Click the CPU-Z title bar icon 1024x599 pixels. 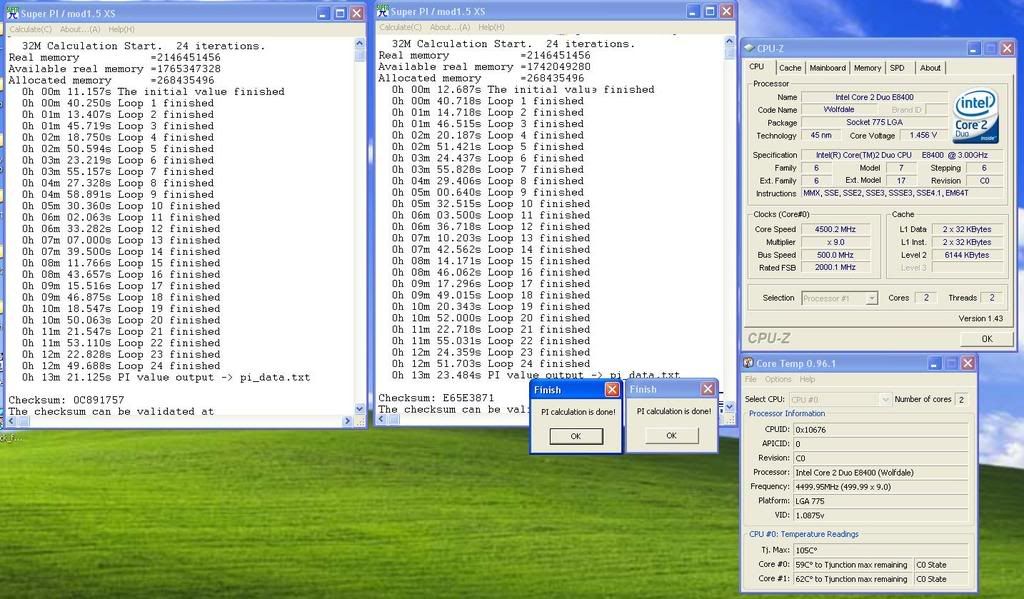tap(750, 48)
